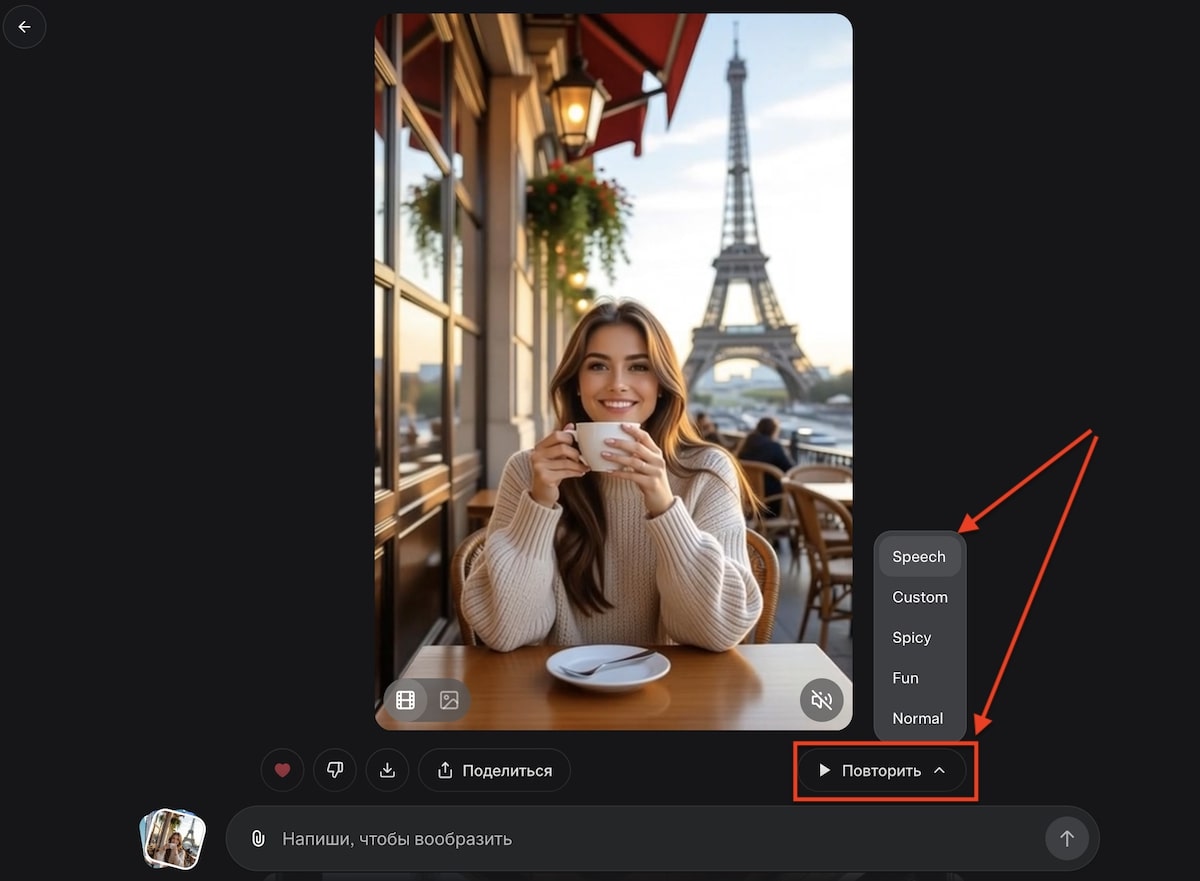Click the paperclip attachment icon

coord(258,838)
